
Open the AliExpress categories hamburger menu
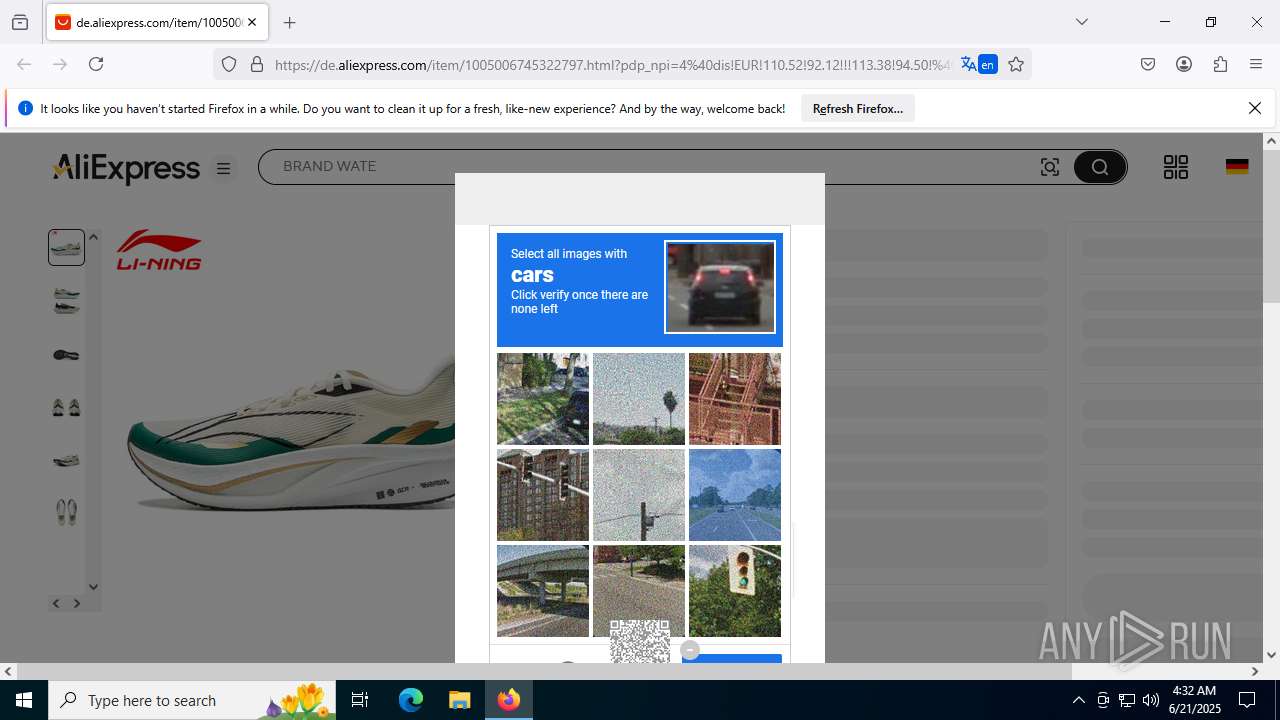224,169
